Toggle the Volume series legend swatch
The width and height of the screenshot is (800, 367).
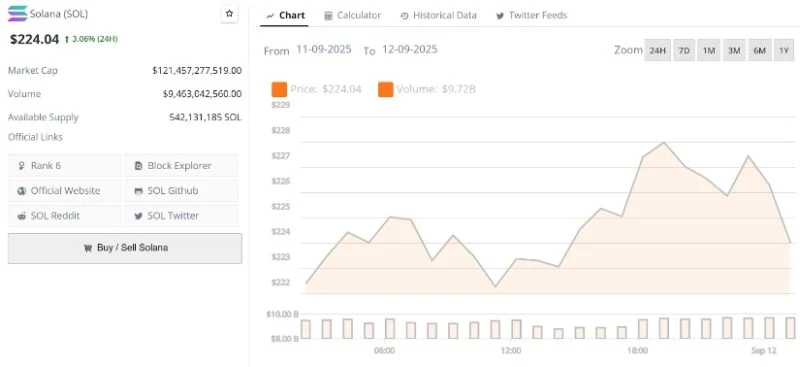pyautogui.click(x=386, y=89)
